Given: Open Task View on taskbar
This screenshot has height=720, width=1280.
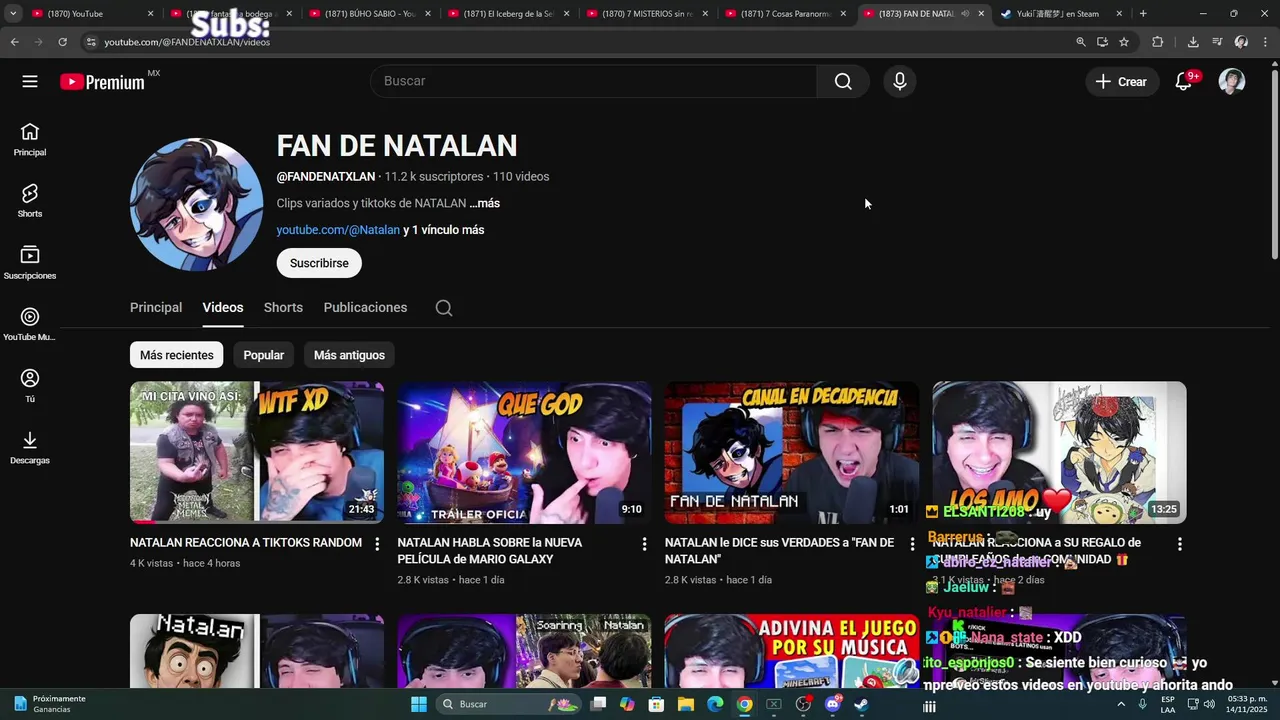Looking at the screenshot, I should point(598,704).
